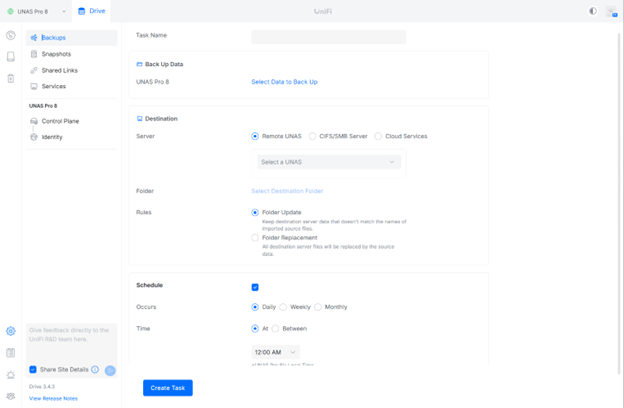Select the At time option
The height and width of the screenshot is (408, 624).
[255, 328]
